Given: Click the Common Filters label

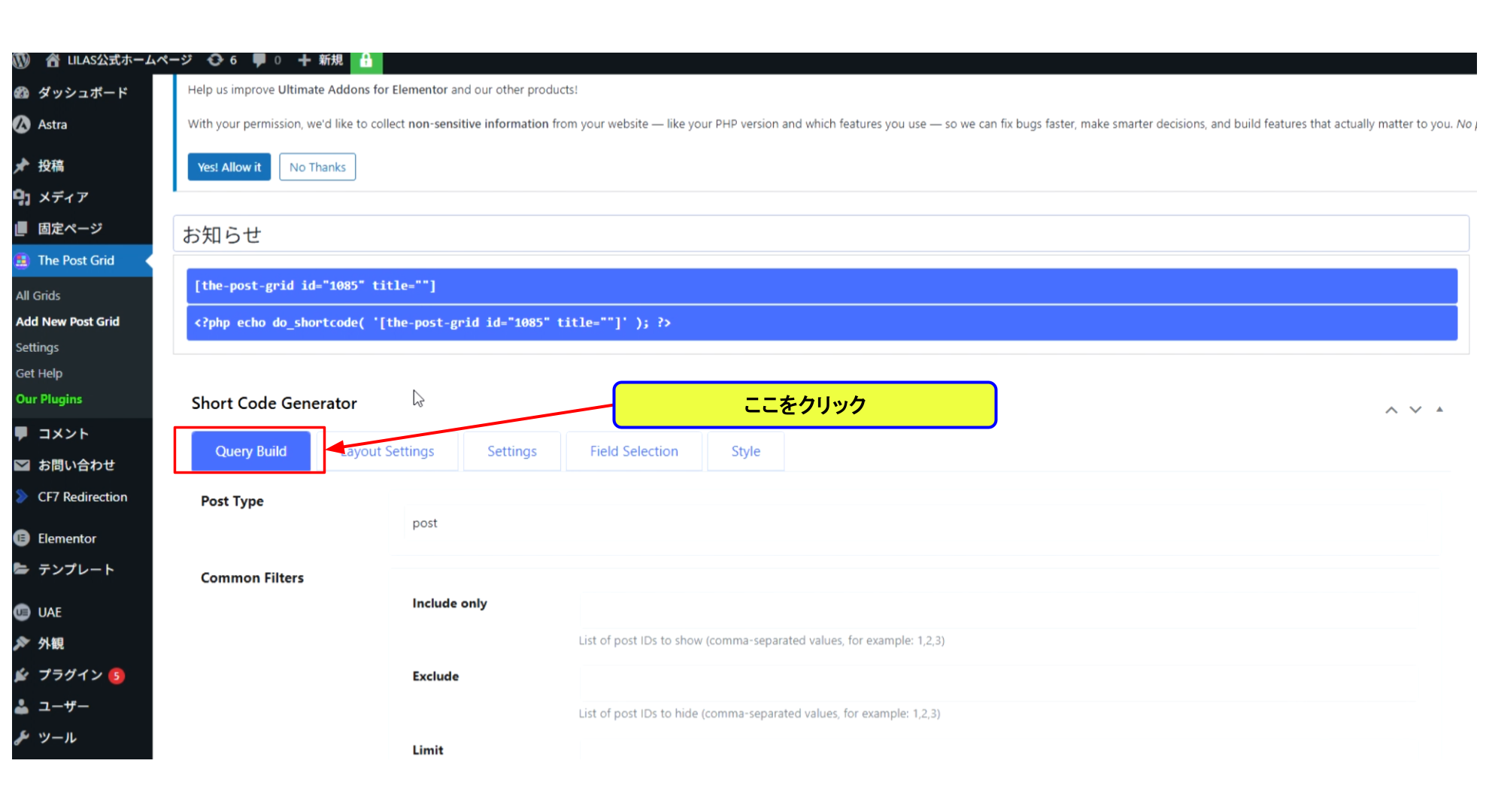Looking at the screenshot, I should pyautogui.click(x=252, y=577).
